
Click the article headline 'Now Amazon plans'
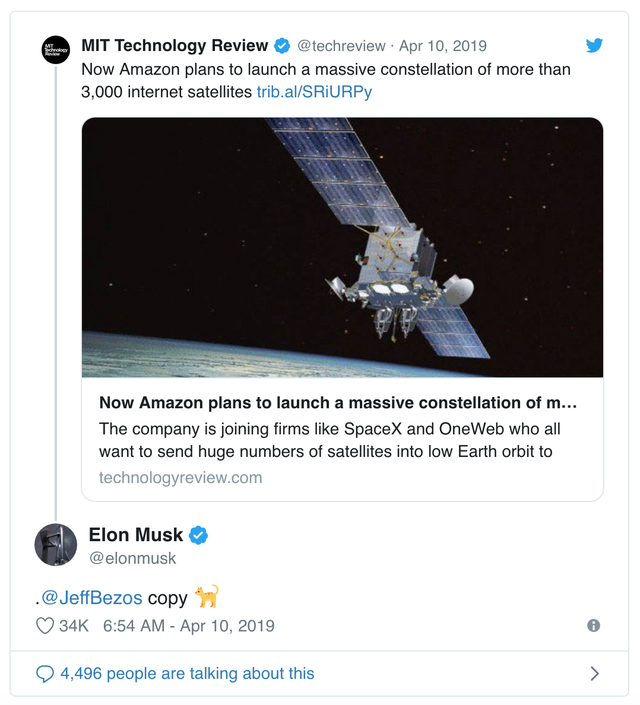click(338, 402)
